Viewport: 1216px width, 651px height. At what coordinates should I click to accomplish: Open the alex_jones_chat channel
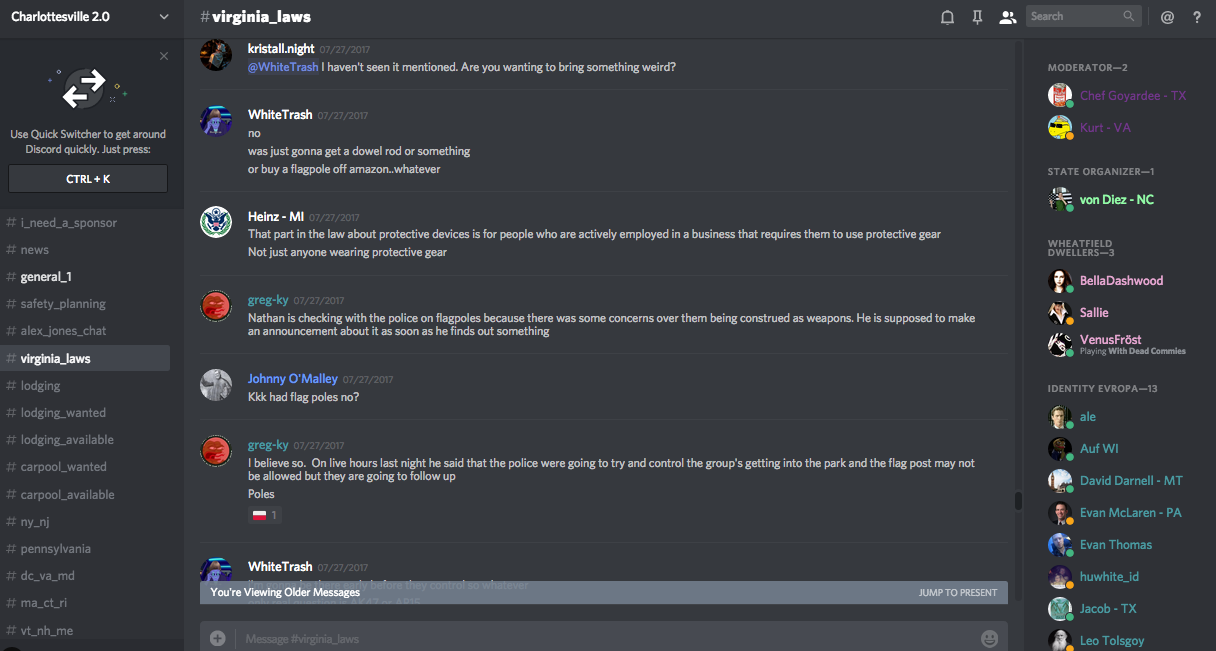(63, 331)
